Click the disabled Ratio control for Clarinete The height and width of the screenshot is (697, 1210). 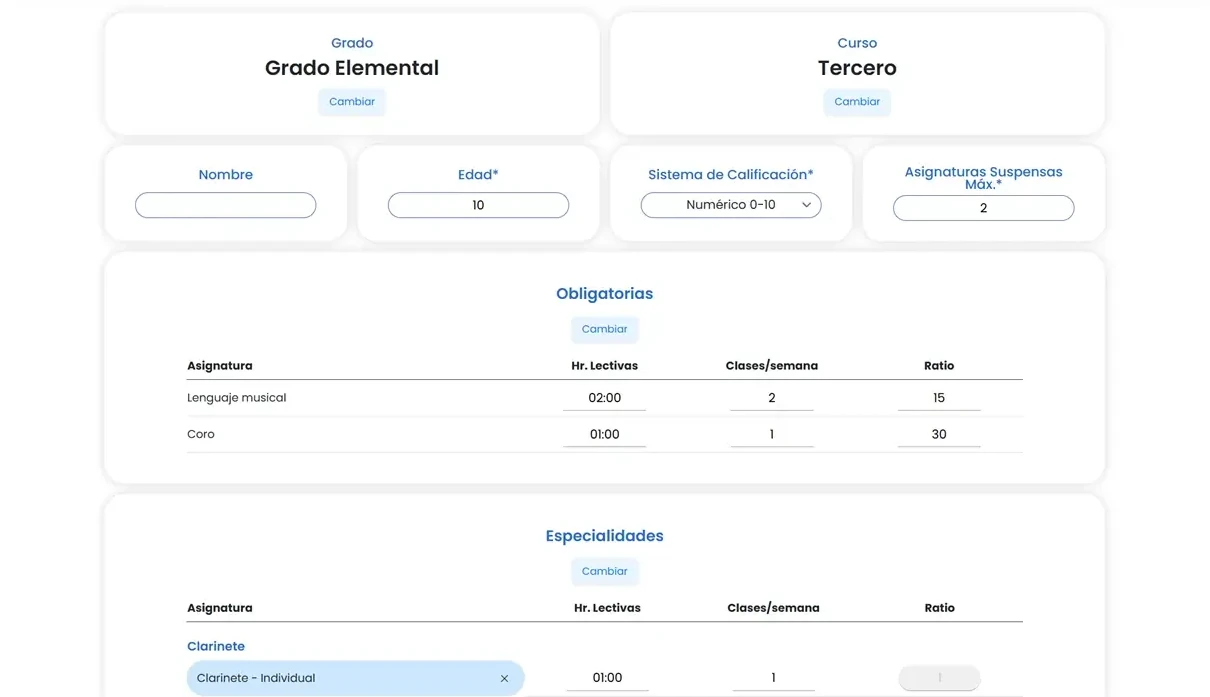tap(938, 677)
